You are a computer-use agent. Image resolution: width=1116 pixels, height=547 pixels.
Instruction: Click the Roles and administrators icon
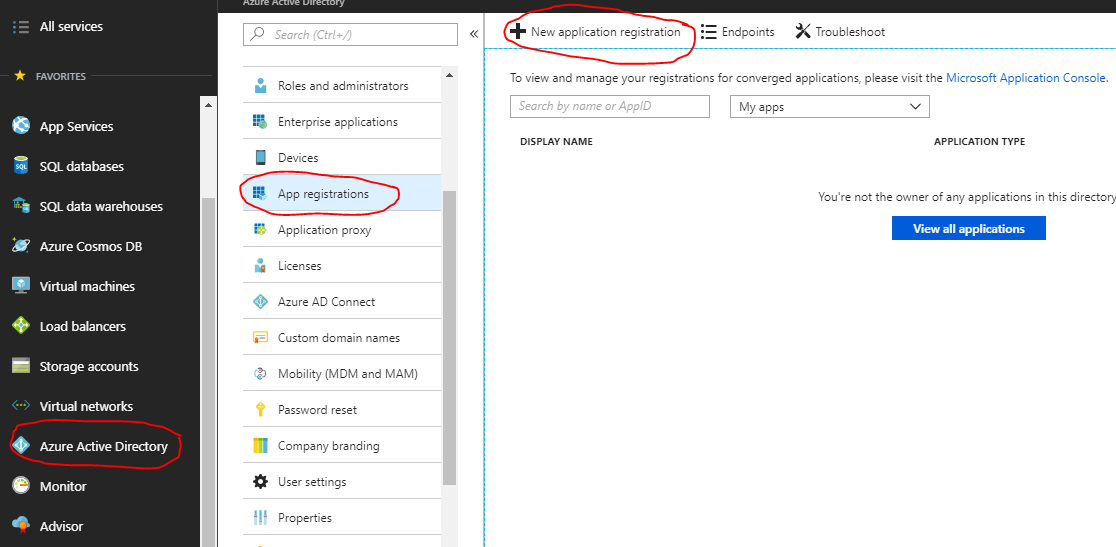tap(260, 86)
